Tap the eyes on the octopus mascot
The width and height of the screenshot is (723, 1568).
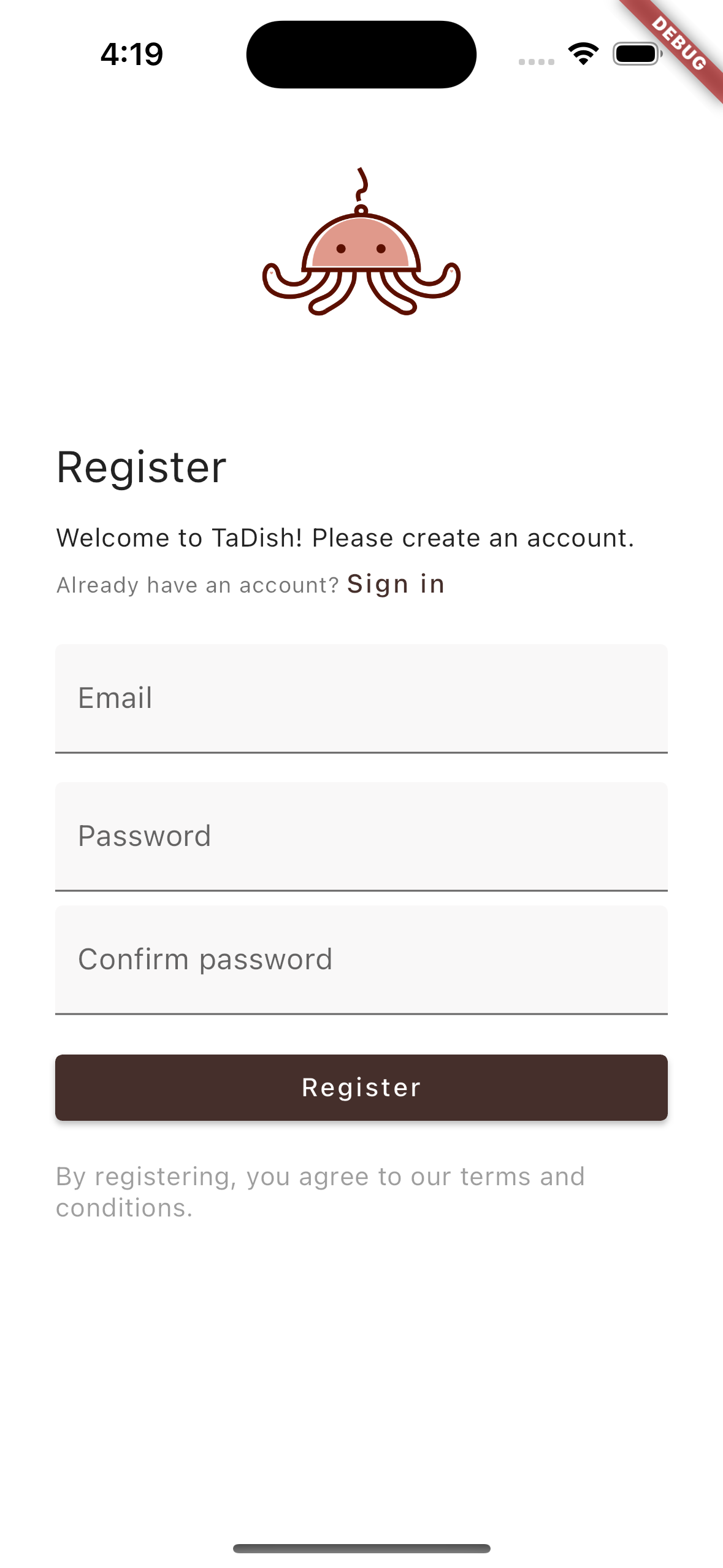click(x=361, y=247)
